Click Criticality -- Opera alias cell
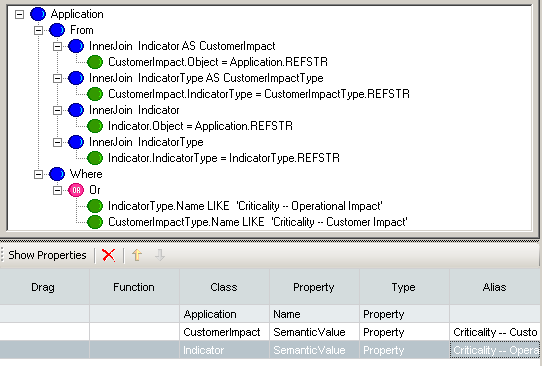 [495, 350]
